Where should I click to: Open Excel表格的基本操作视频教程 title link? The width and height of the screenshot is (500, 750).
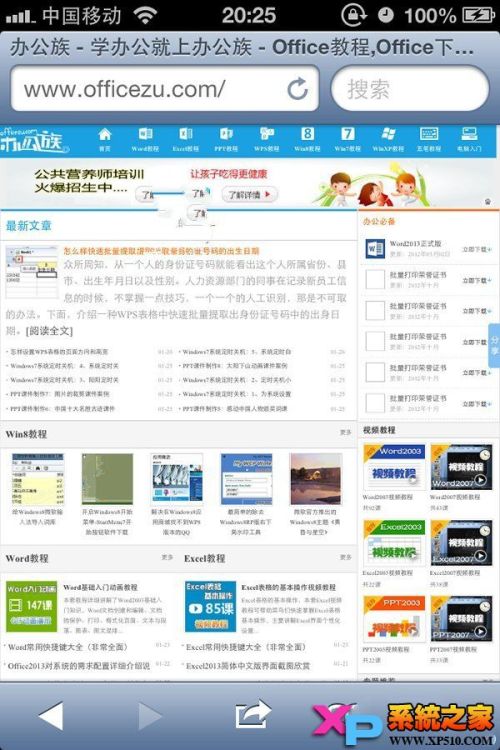click(x=289, y=587)
